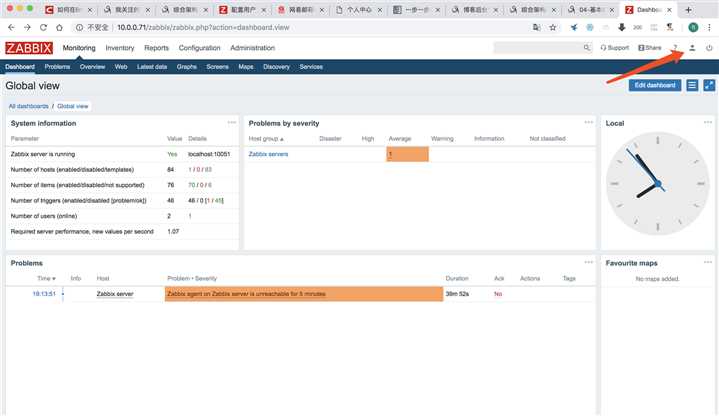719x416 pixels.
Task: Click the browser back arrow
Action: tap(11, 28)
